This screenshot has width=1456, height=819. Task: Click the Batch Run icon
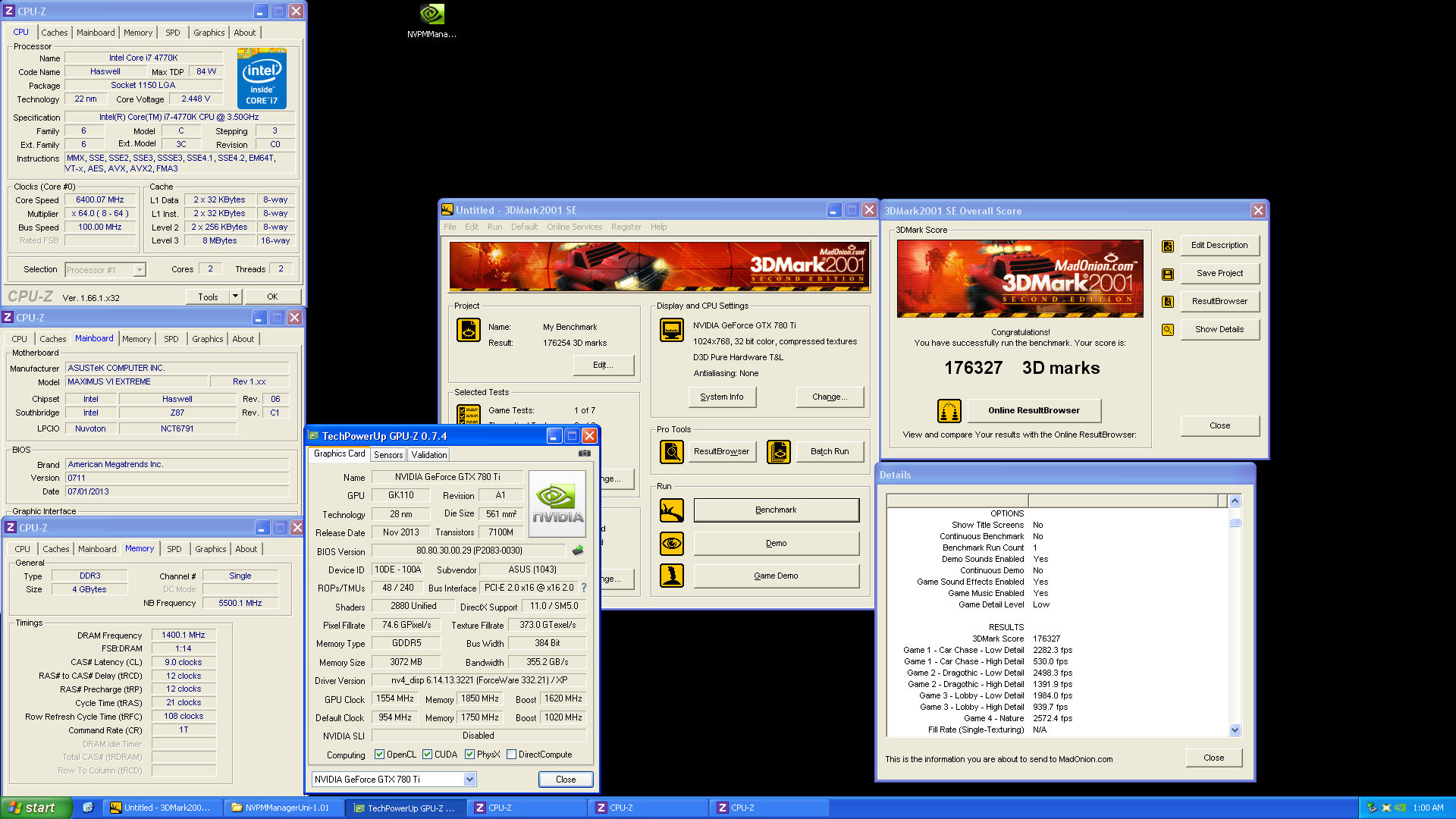click(x=779, y=452)
